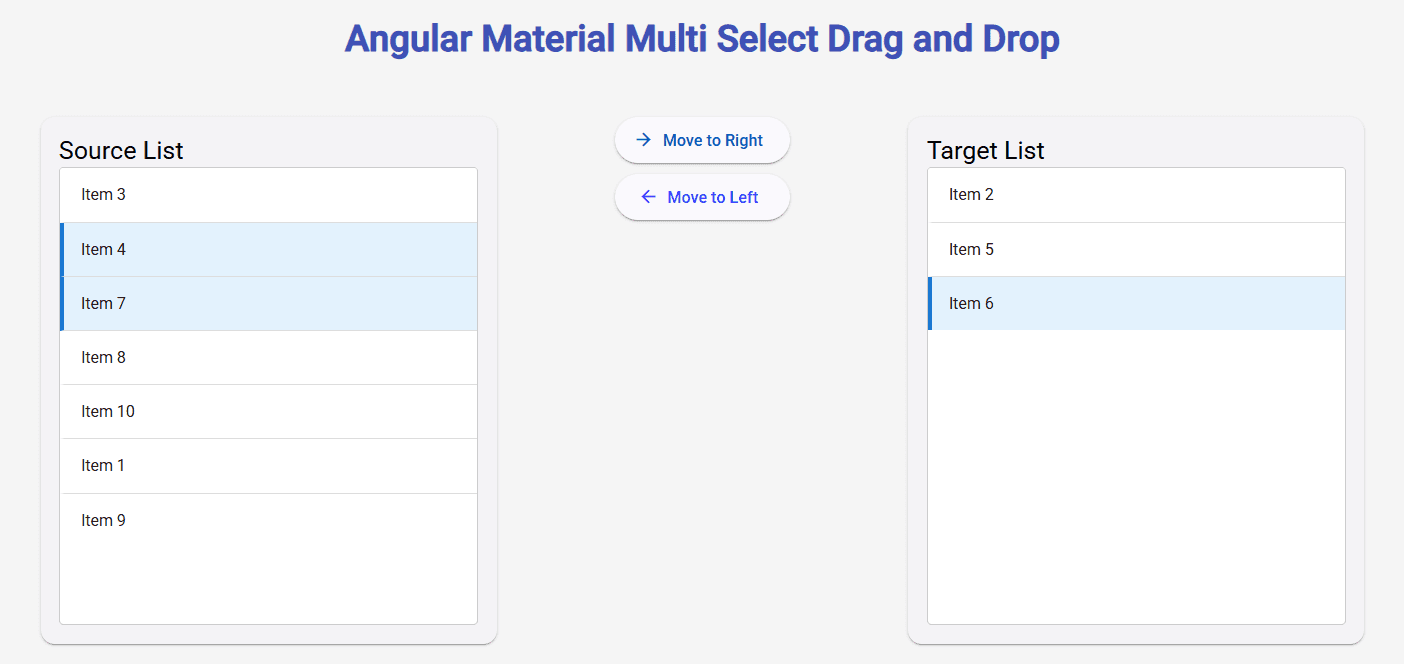Select Item 1 in the Source List
The height and width of the screenshot is (664, 1404).
[x=268, y=465]
